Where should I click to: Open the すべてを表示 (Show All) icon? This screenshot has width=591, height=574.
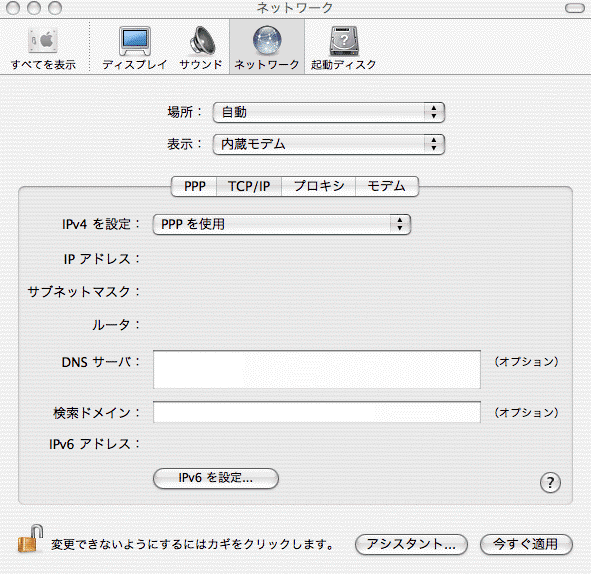[x=43, y=41]
